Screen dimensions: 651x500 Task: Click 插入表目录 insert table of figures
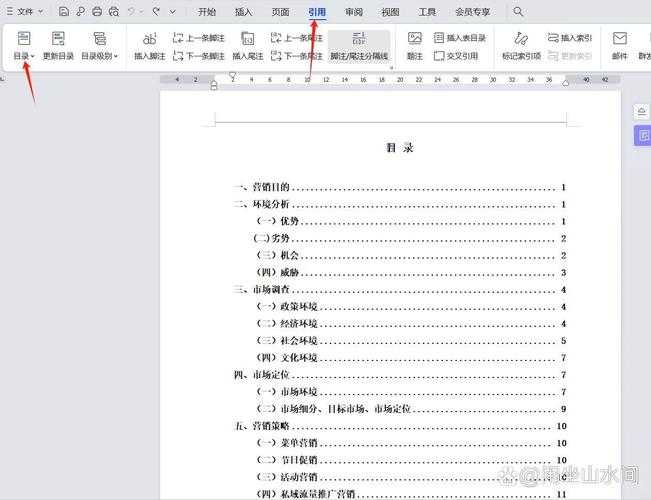[x=460, y=38]
